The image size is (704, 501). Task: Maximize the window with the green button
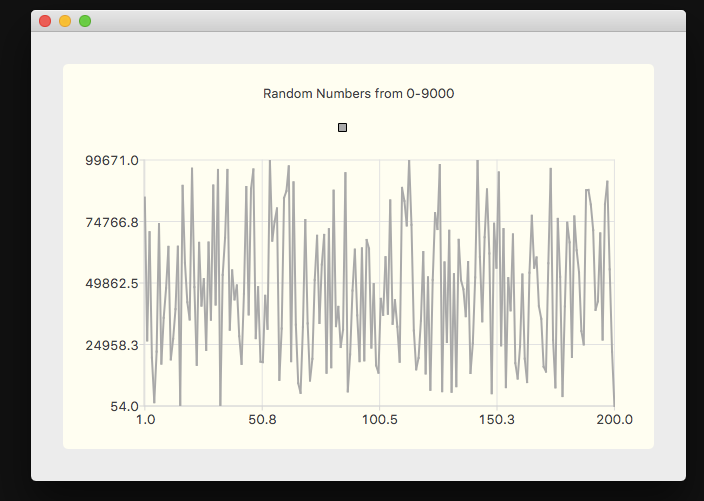pos(85,21)
